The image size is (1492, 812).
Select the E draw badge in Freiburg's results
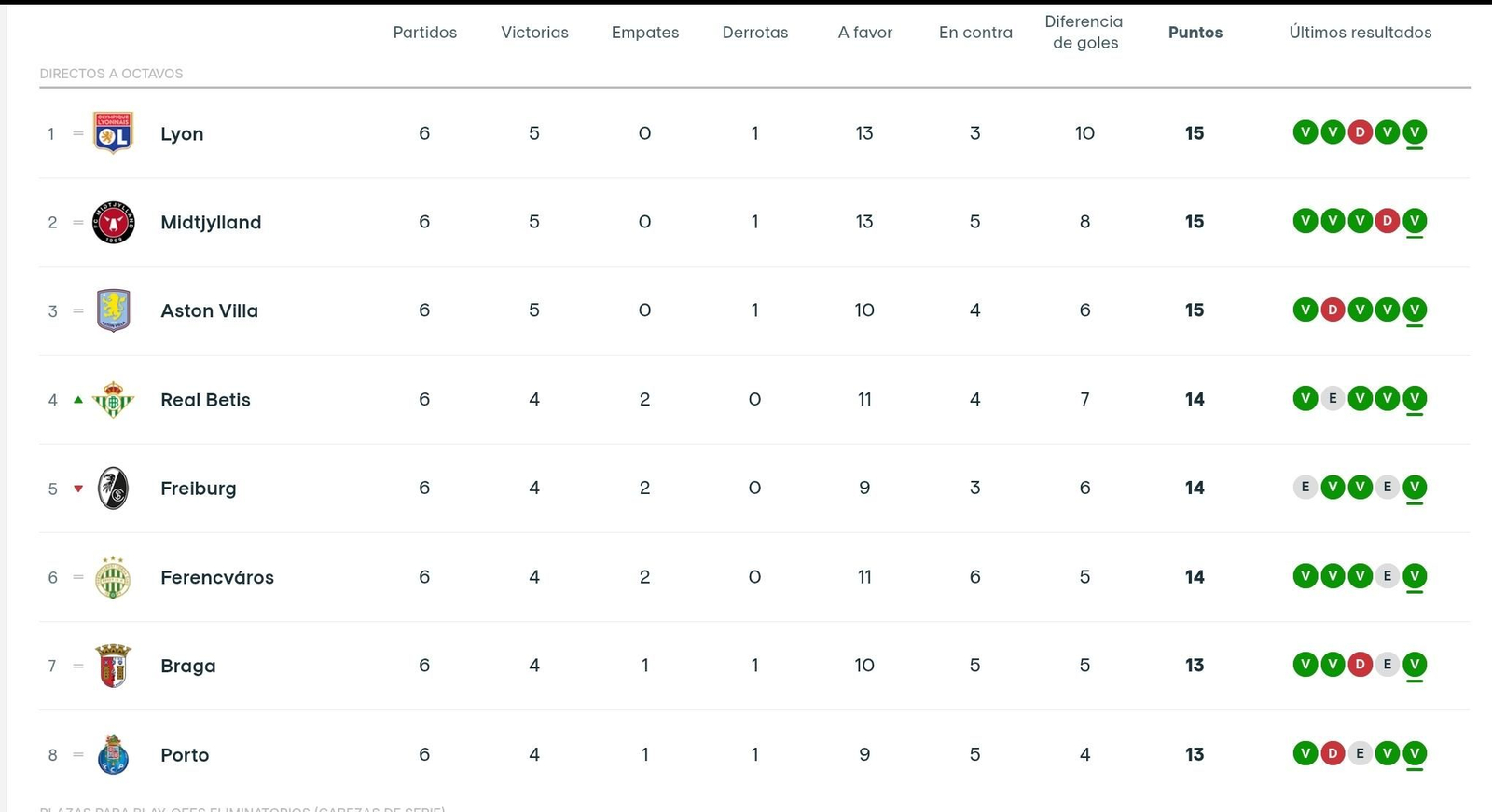1305,487
